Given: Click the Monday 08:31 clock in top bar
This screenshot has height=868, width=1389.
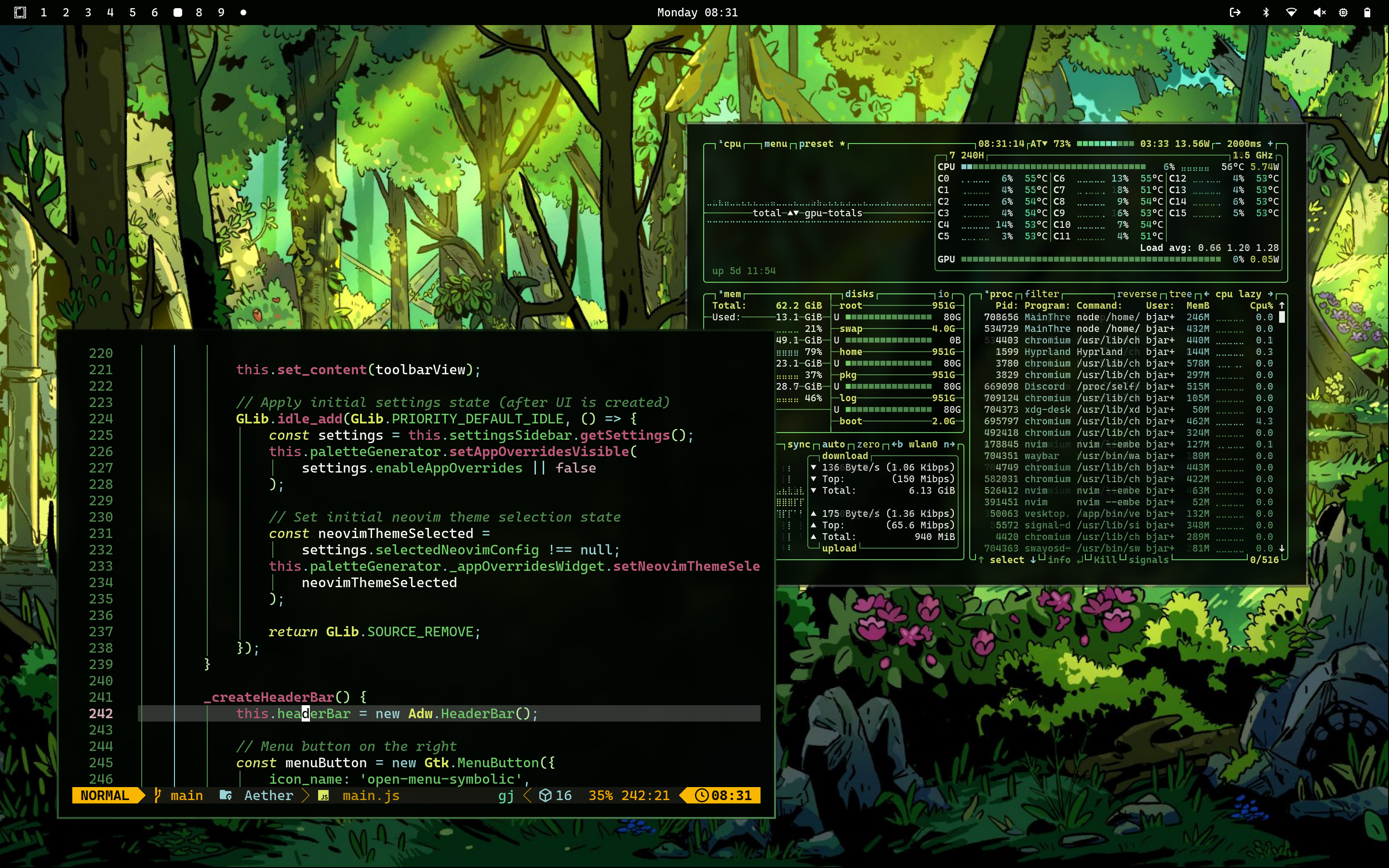Looking at the screenshot, I should tap(697, 12).
